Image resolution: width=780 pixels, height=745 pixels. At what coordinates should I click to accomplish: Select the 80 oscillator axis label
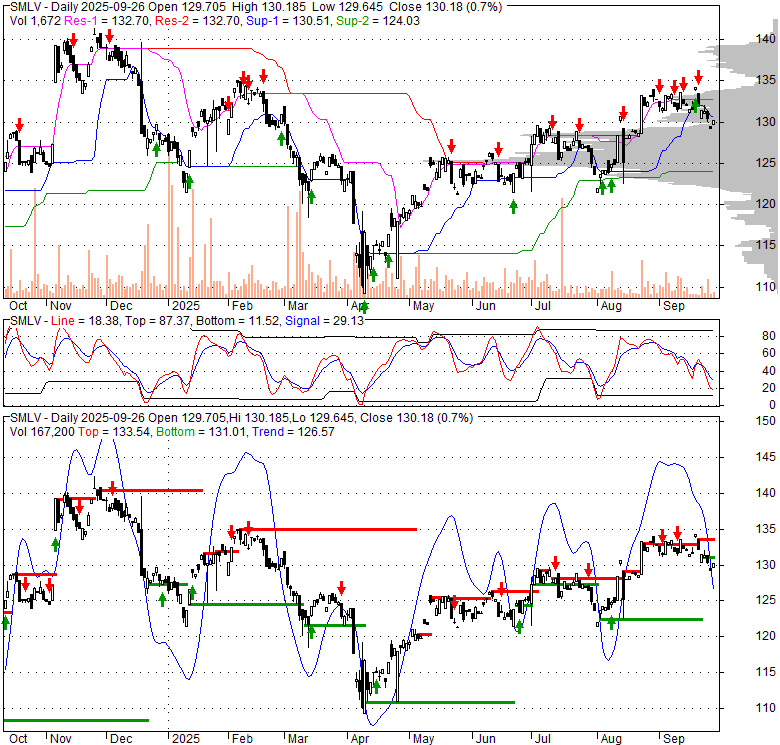coord(769,336)
